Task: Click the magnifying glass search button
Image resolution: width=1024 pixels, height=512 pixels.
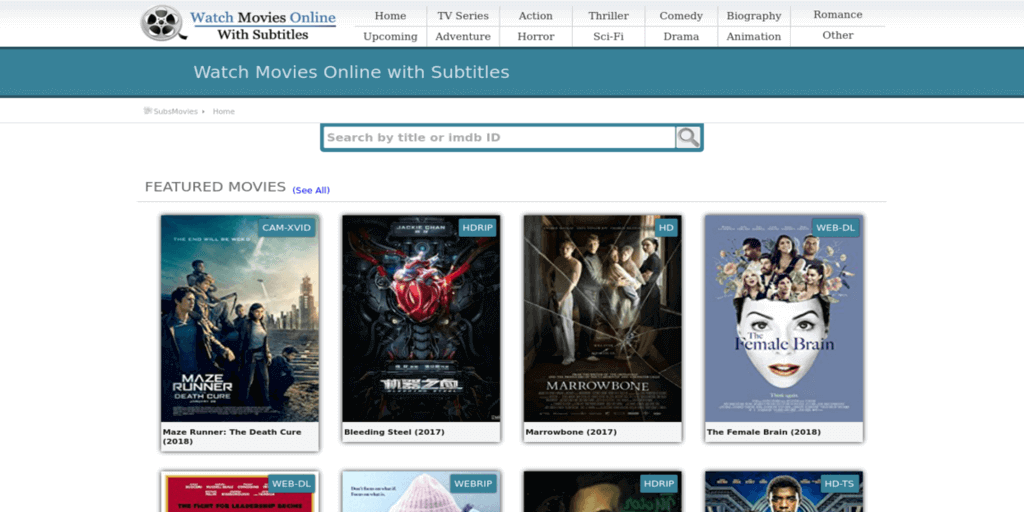Action: [688, 137]
